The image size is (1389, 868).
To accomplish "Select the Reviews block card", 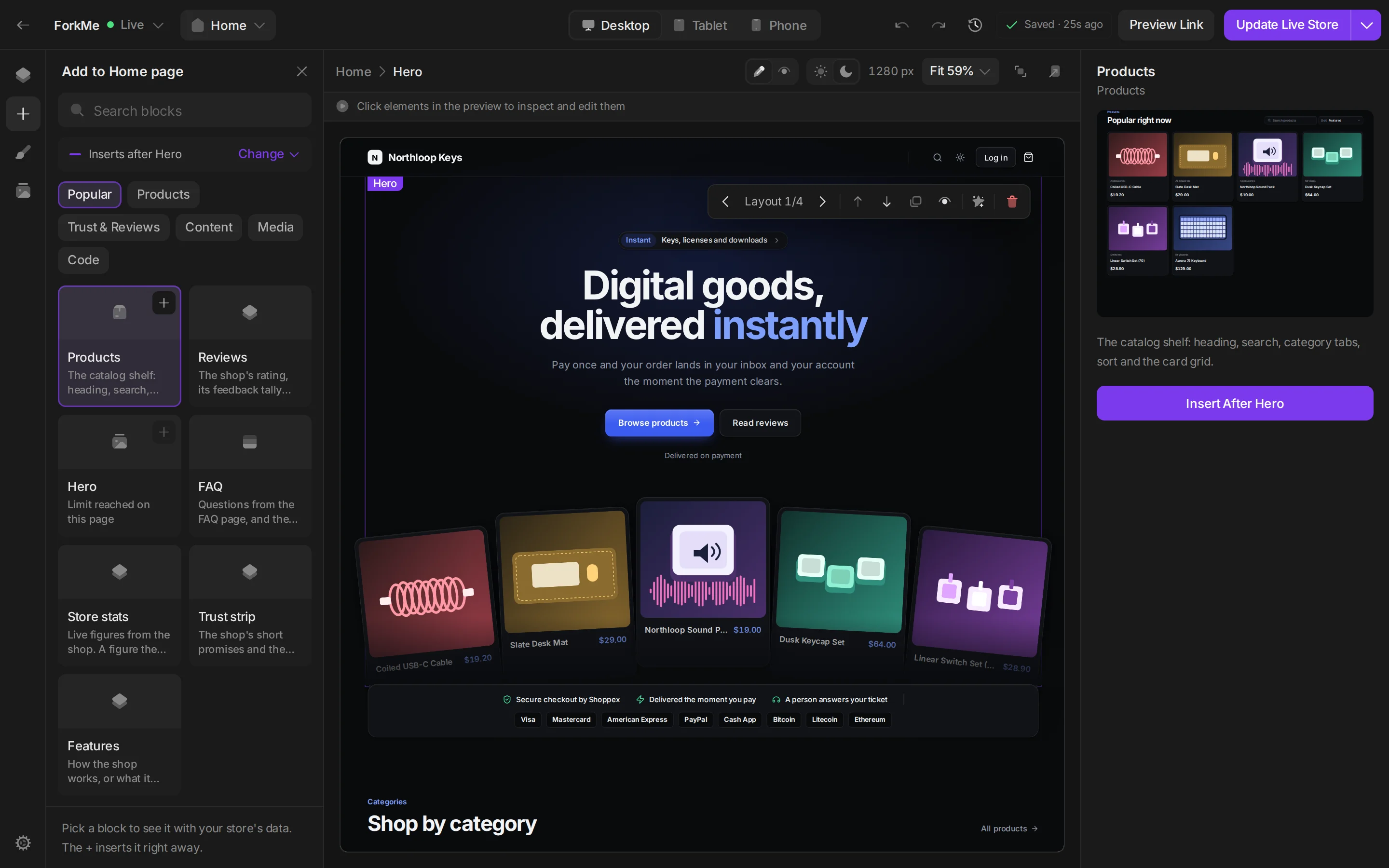I will click(x=250, y=346).
